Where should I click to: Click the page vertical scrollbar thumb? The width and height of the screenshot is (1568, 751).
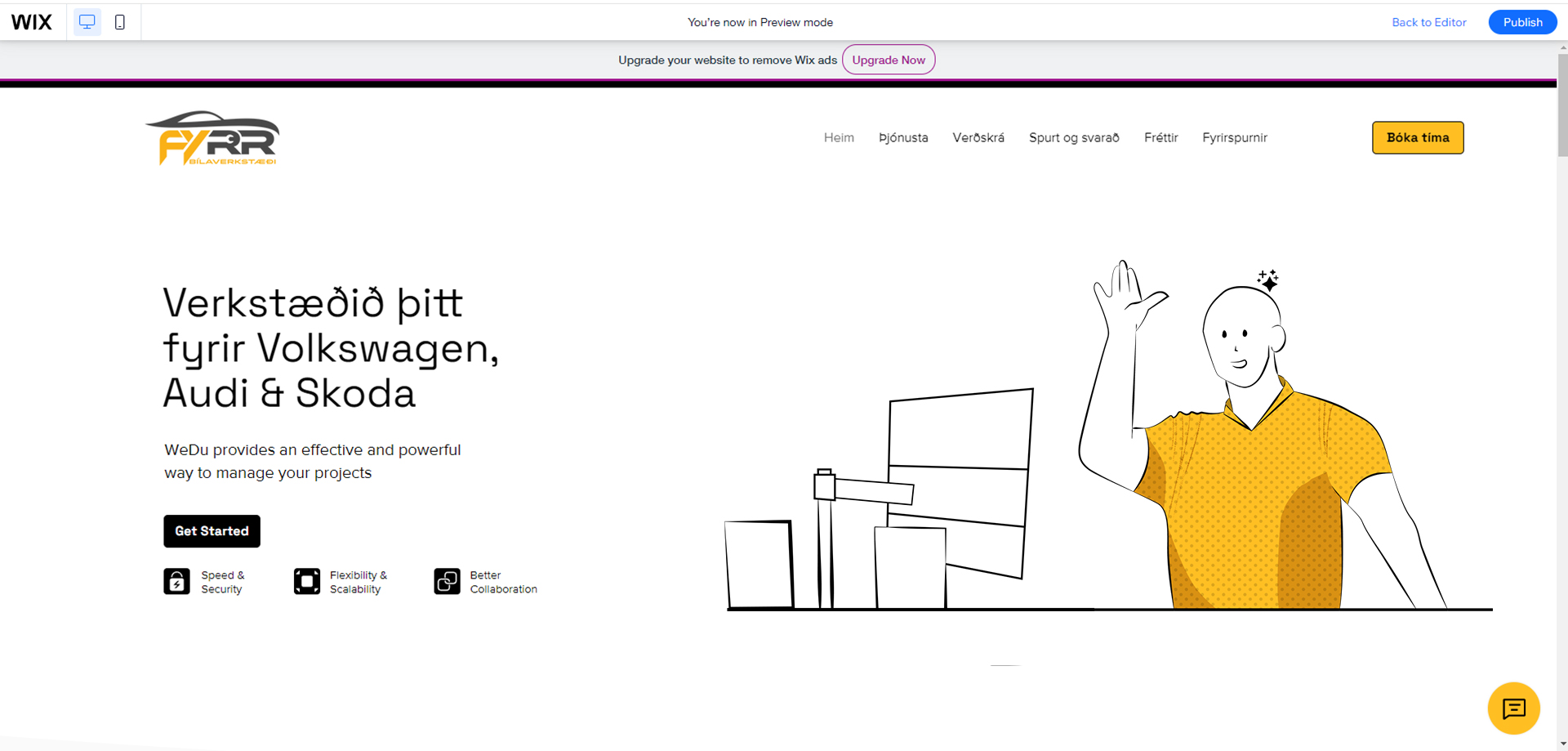[1562, 105]
